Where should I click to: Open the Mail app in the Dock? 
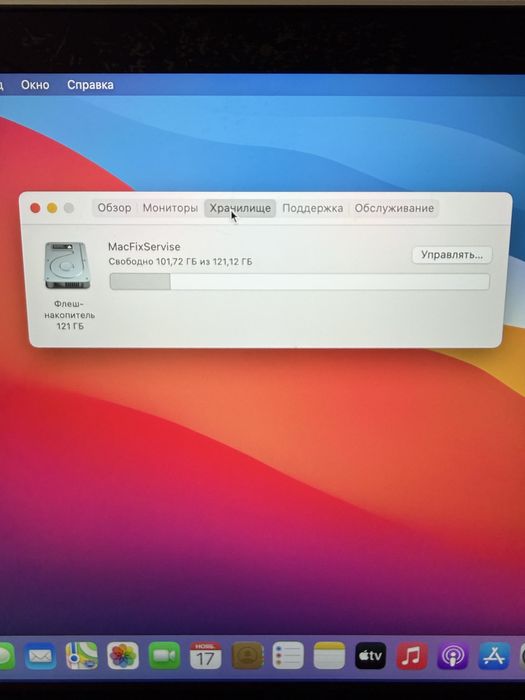pos(40,656)
